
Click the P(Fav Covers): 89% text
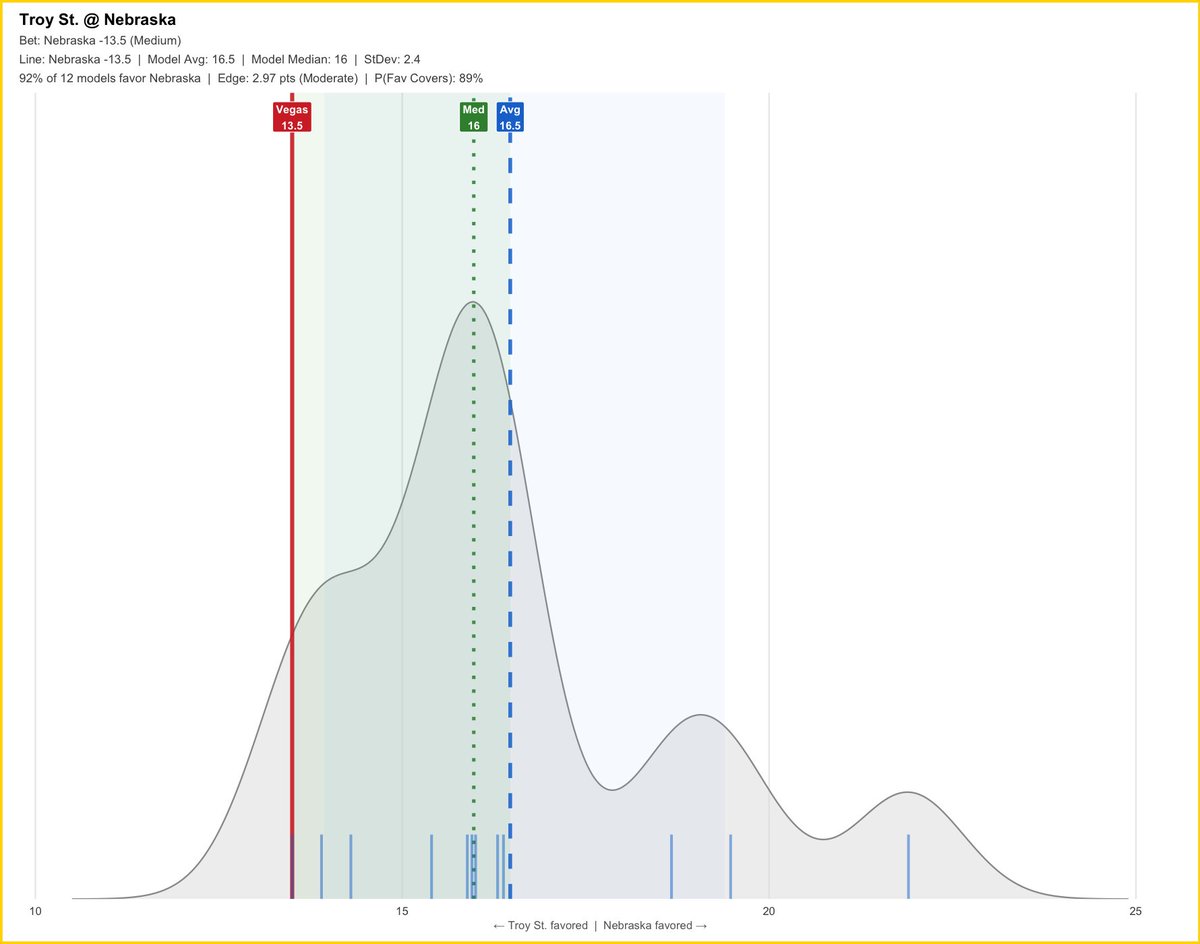tap(429, 78)
